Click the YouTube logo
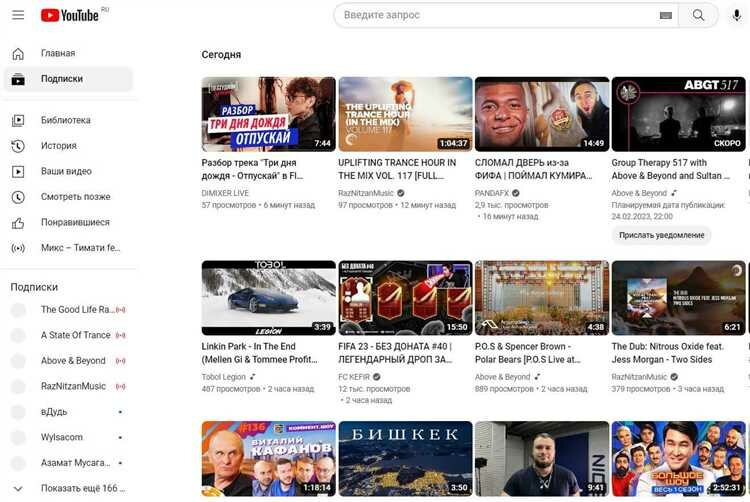 70,15
